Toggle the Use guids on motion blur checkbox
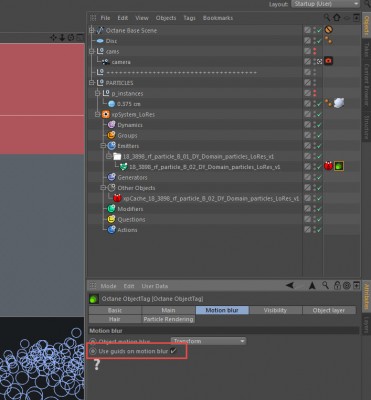 (x=173, y=351)
